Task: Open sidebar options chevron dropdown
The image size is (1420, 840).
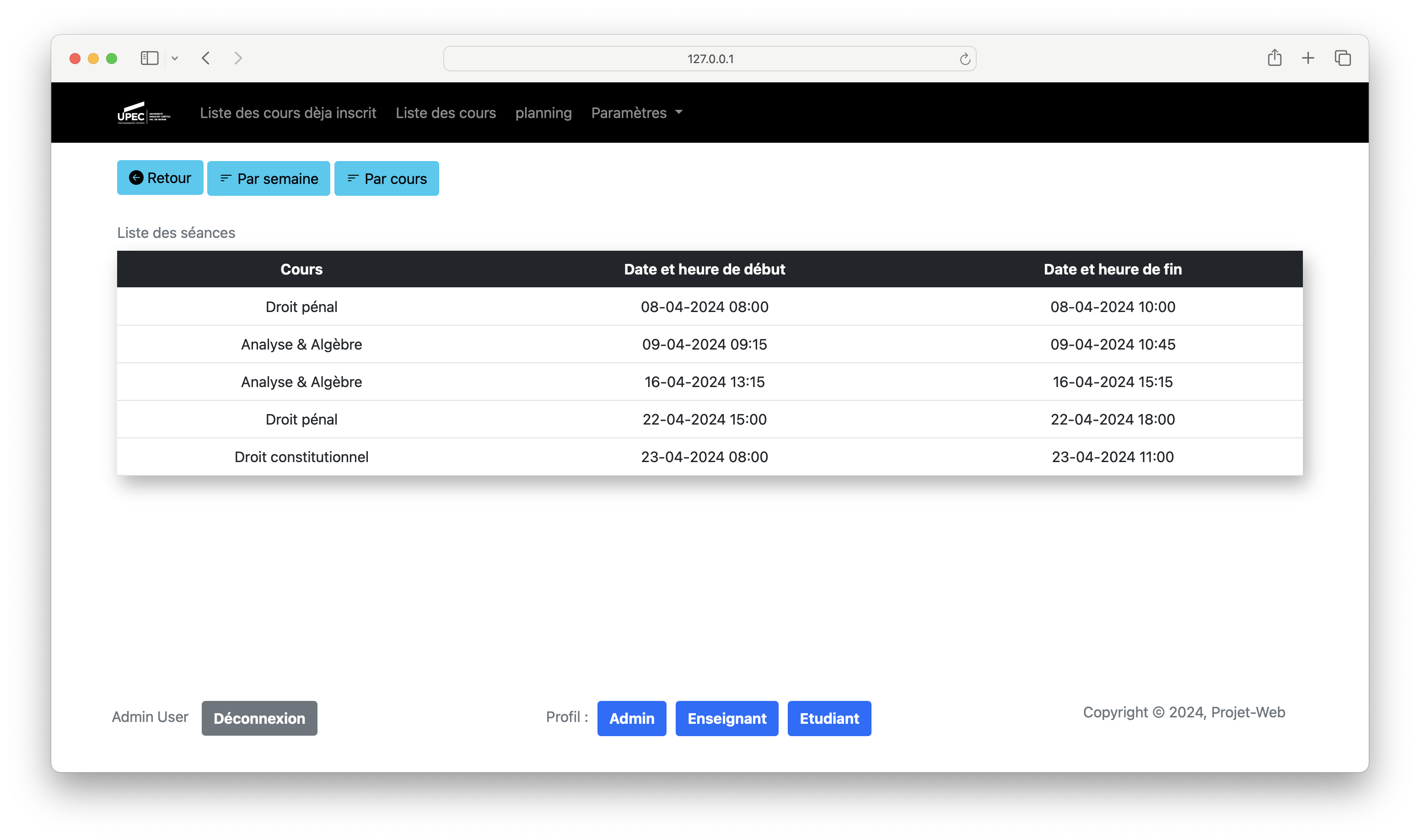Action: pyautogui.click(x=175, y=58)
